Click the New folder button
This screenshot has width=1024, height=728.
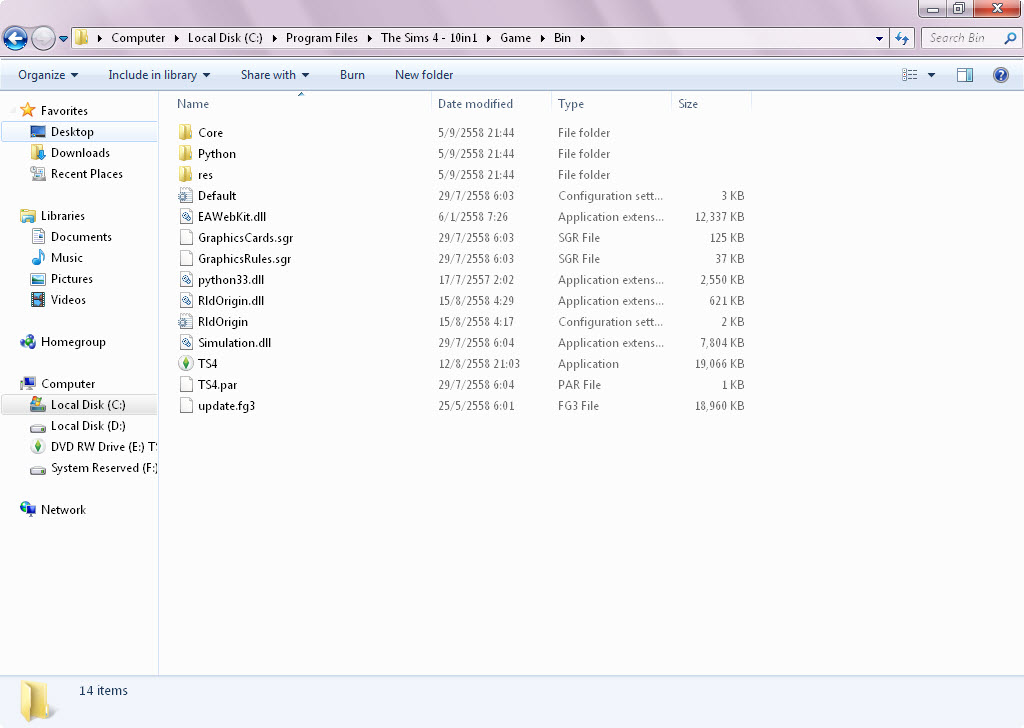pyautogui.click(x=424, y=75)
